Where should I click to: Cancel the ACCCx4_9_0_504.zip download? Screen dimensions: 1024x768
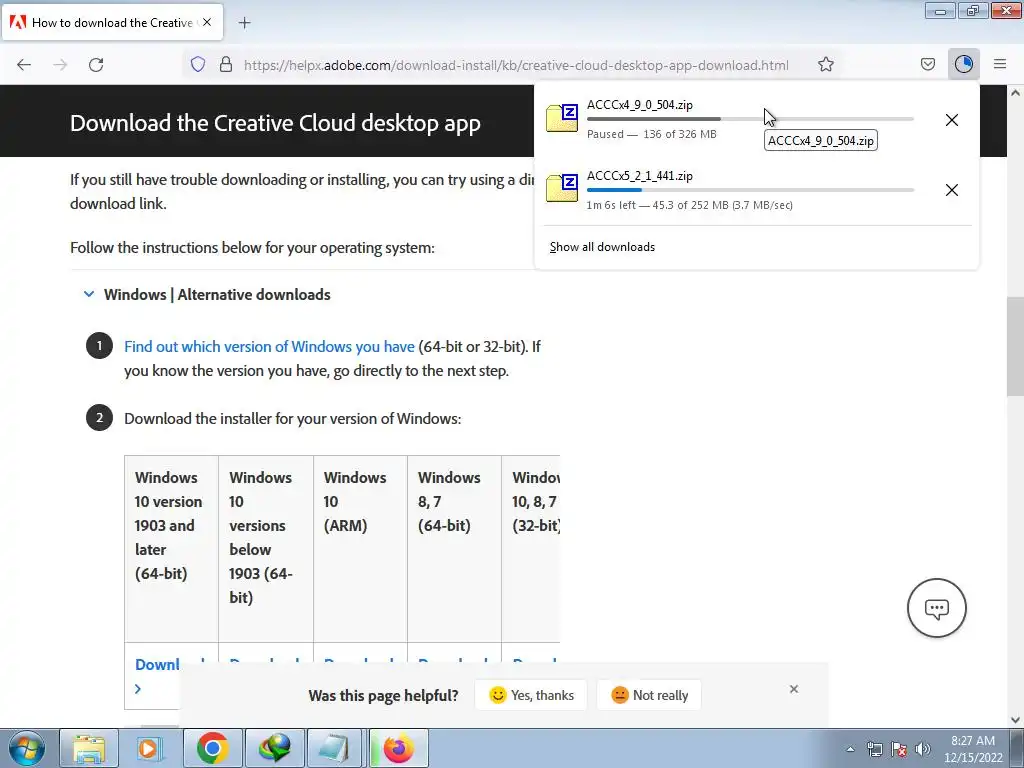click(952, 120)
